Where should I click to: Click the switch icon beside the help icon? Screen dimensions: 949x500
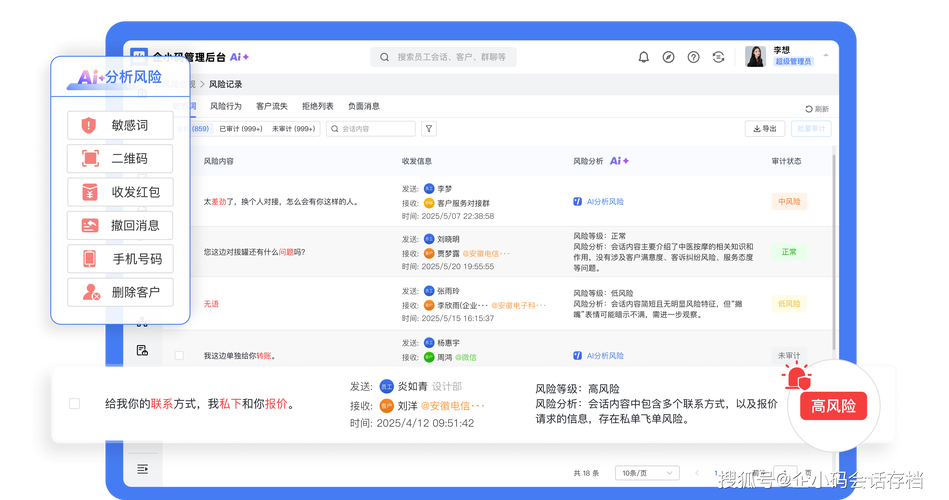[x=718, y=57]
